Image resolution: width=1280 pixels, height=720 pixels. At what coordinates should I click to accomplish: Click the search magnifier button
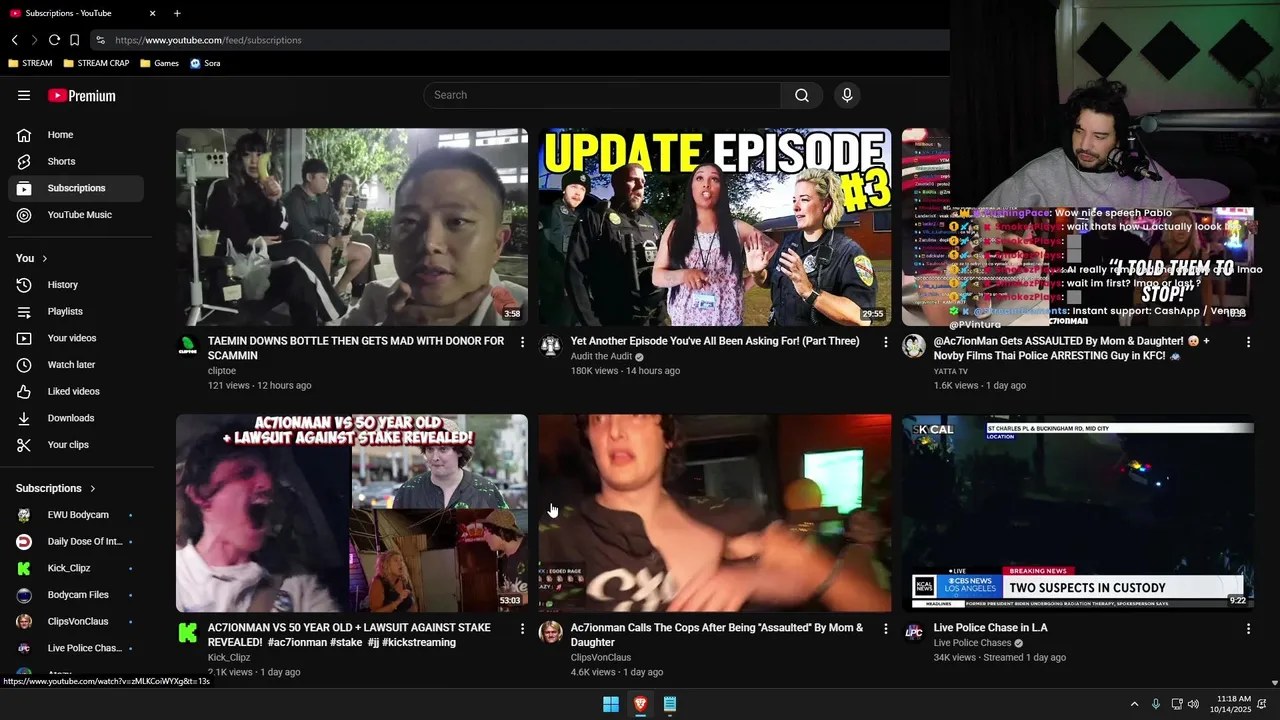click(x=802, y=95)
